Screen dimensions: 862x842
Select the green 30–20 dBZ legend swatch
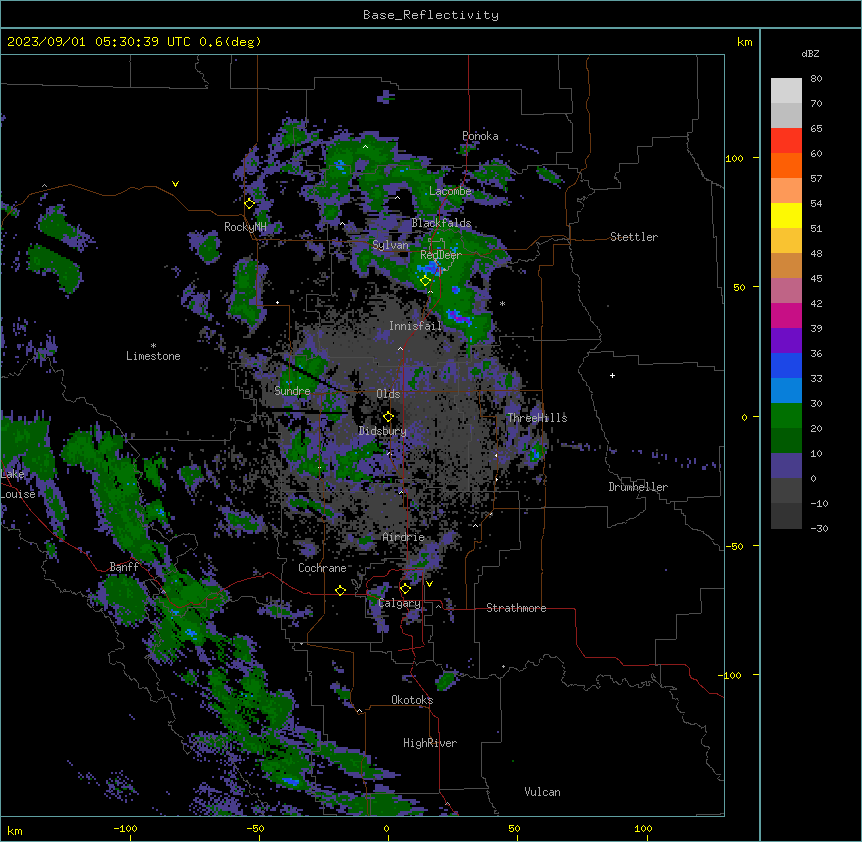786,416
